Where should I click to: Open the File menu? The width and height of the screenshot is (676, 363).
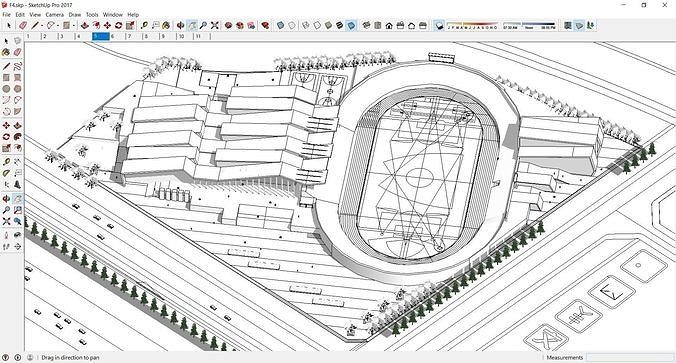click(x=6, y=14)
